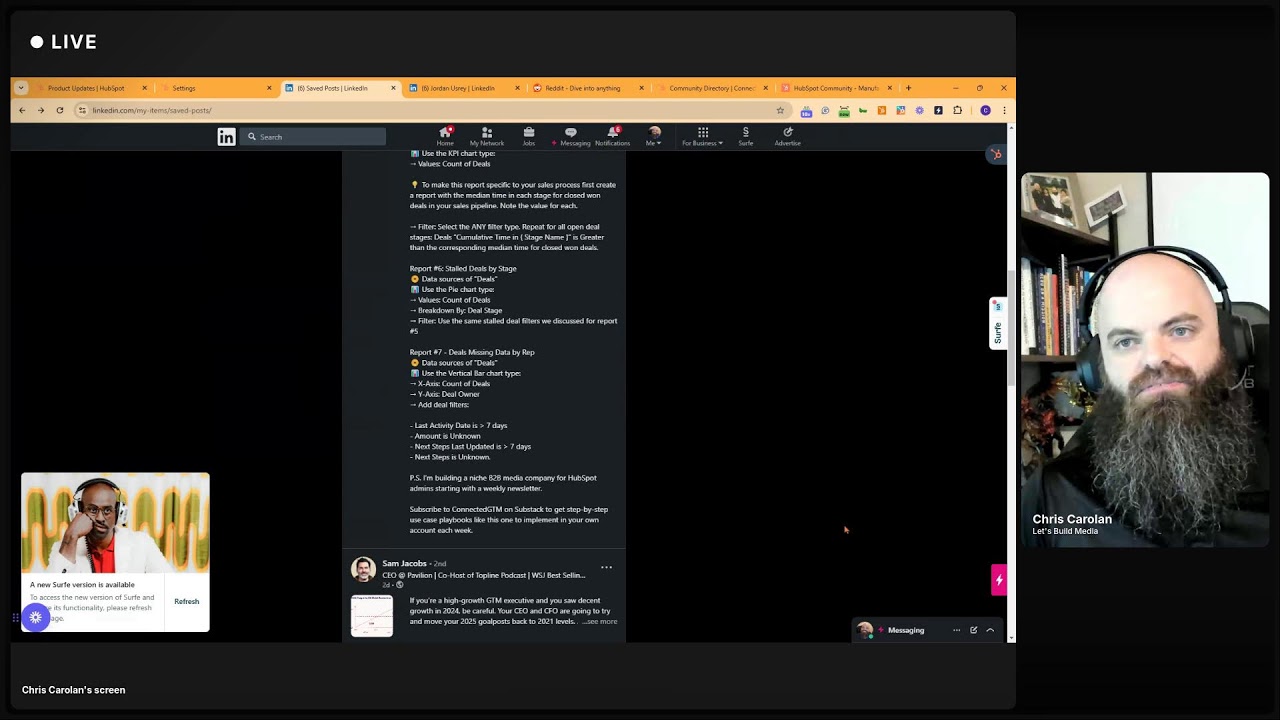The width and height of the screenshot is (1280, 720).
Task: Open the Surfe nav item
Action: 745,136
